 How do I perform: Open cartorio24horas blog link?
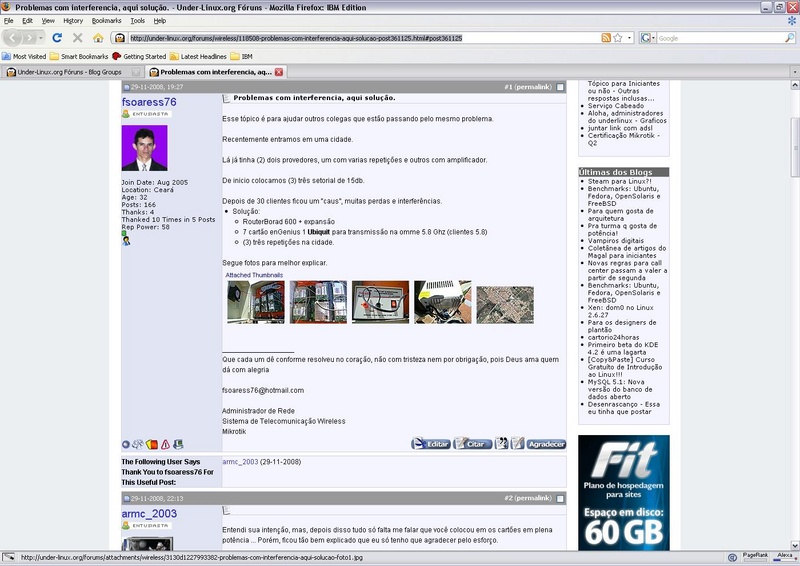pyautogui.click(x=613, y=337)
